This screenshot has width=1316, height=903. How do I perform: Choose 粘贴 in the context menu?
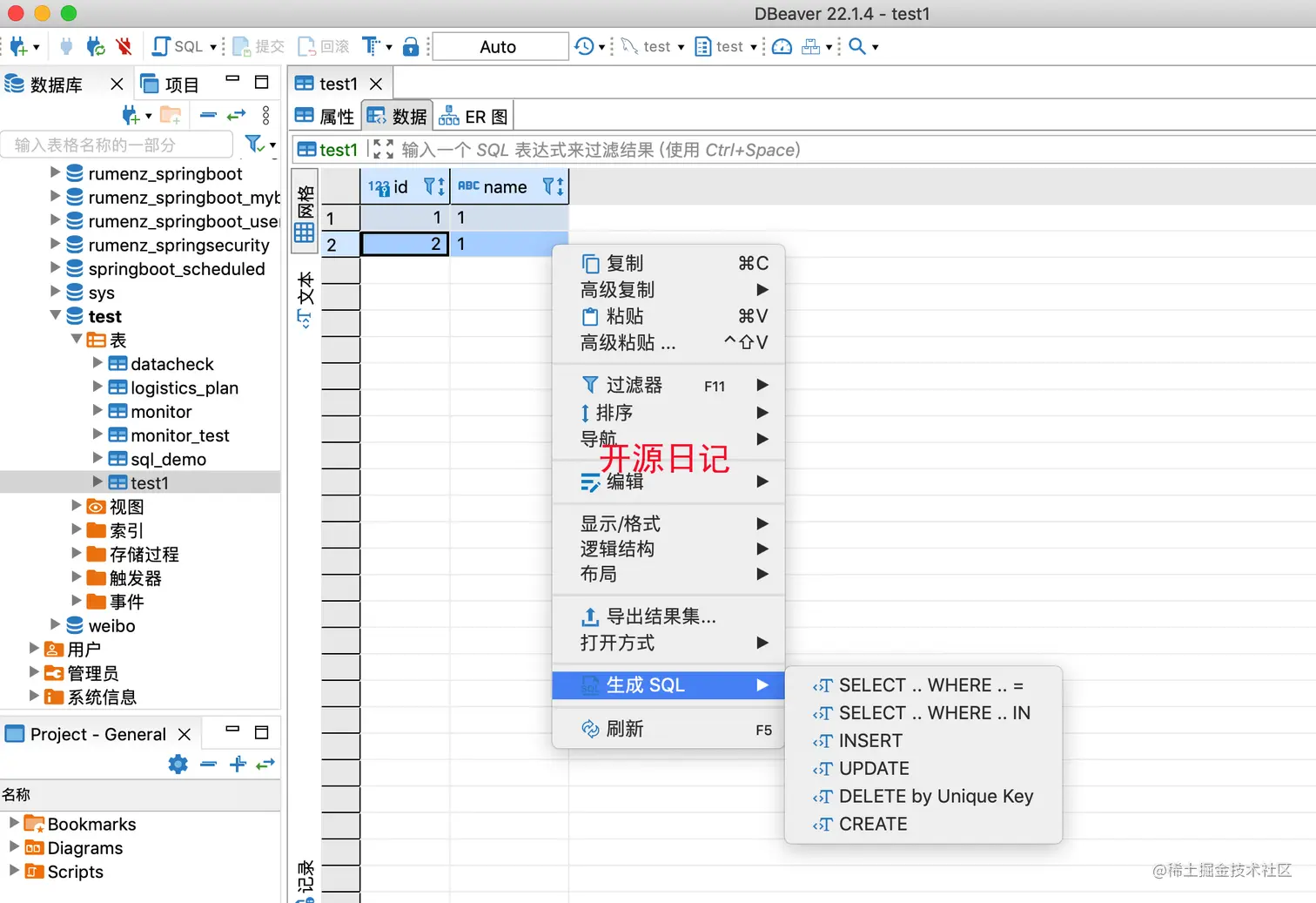pos(668,316)
